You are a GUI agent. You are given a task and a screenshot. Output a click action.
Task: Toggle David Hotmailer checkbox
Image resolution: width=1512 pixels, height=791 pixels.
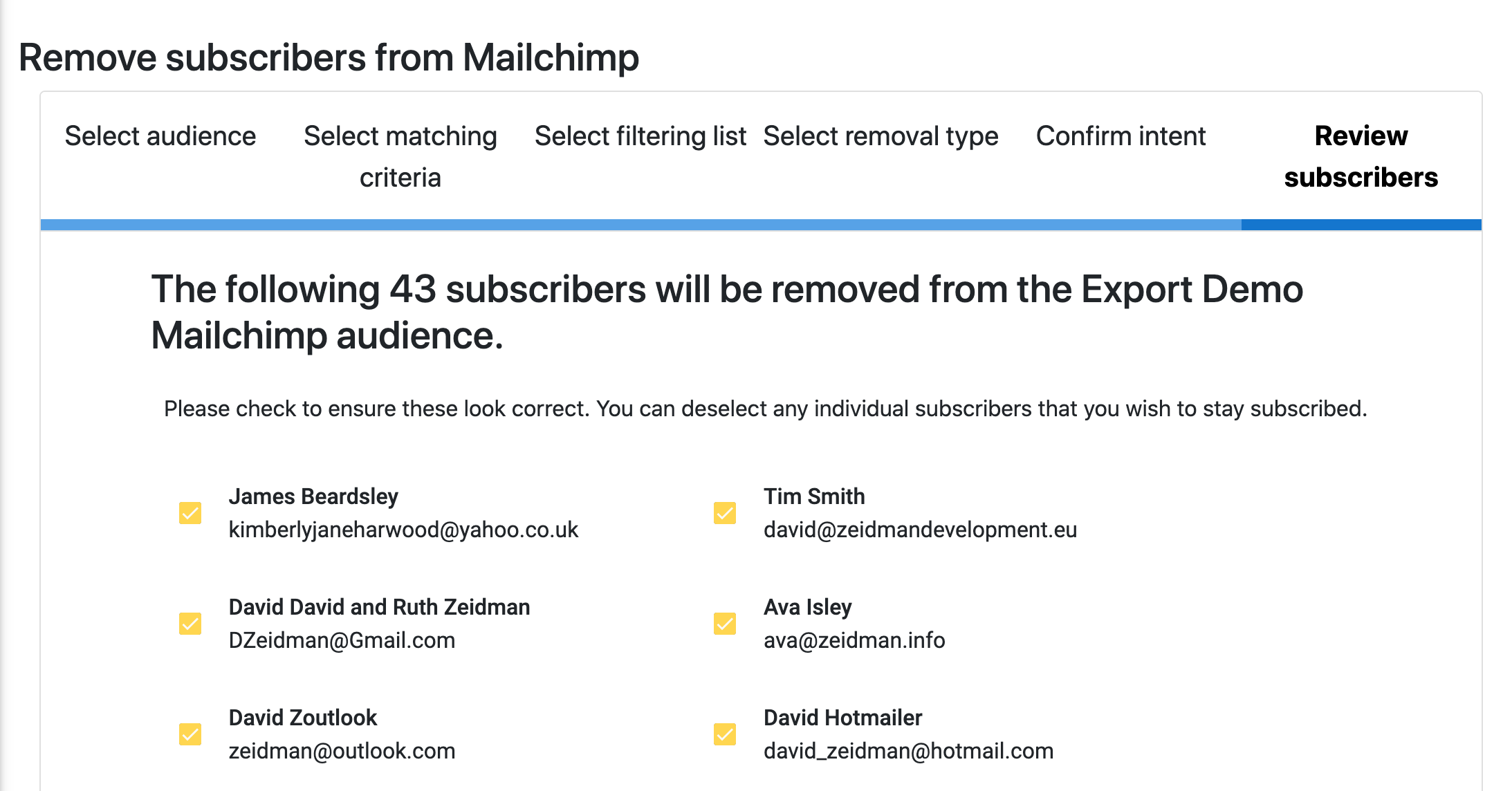coord(725,734)
